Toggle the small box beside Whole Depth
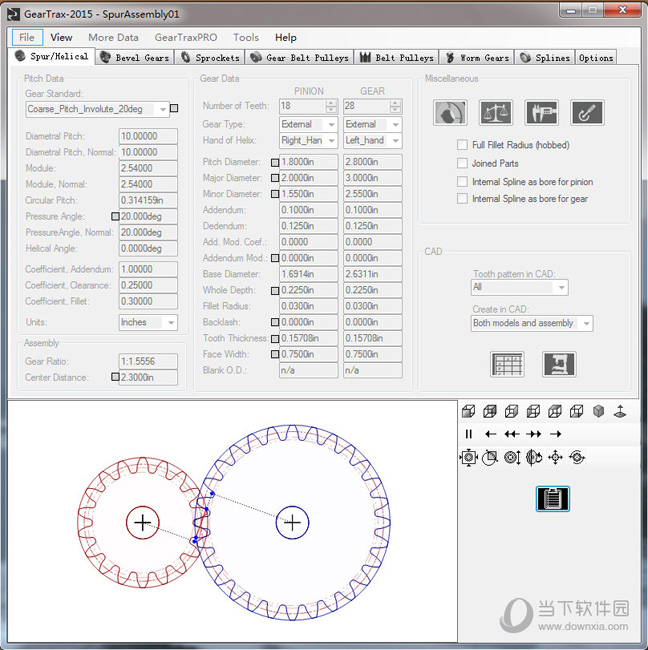This screenshot has height=650, width=648. pos(274,291)
